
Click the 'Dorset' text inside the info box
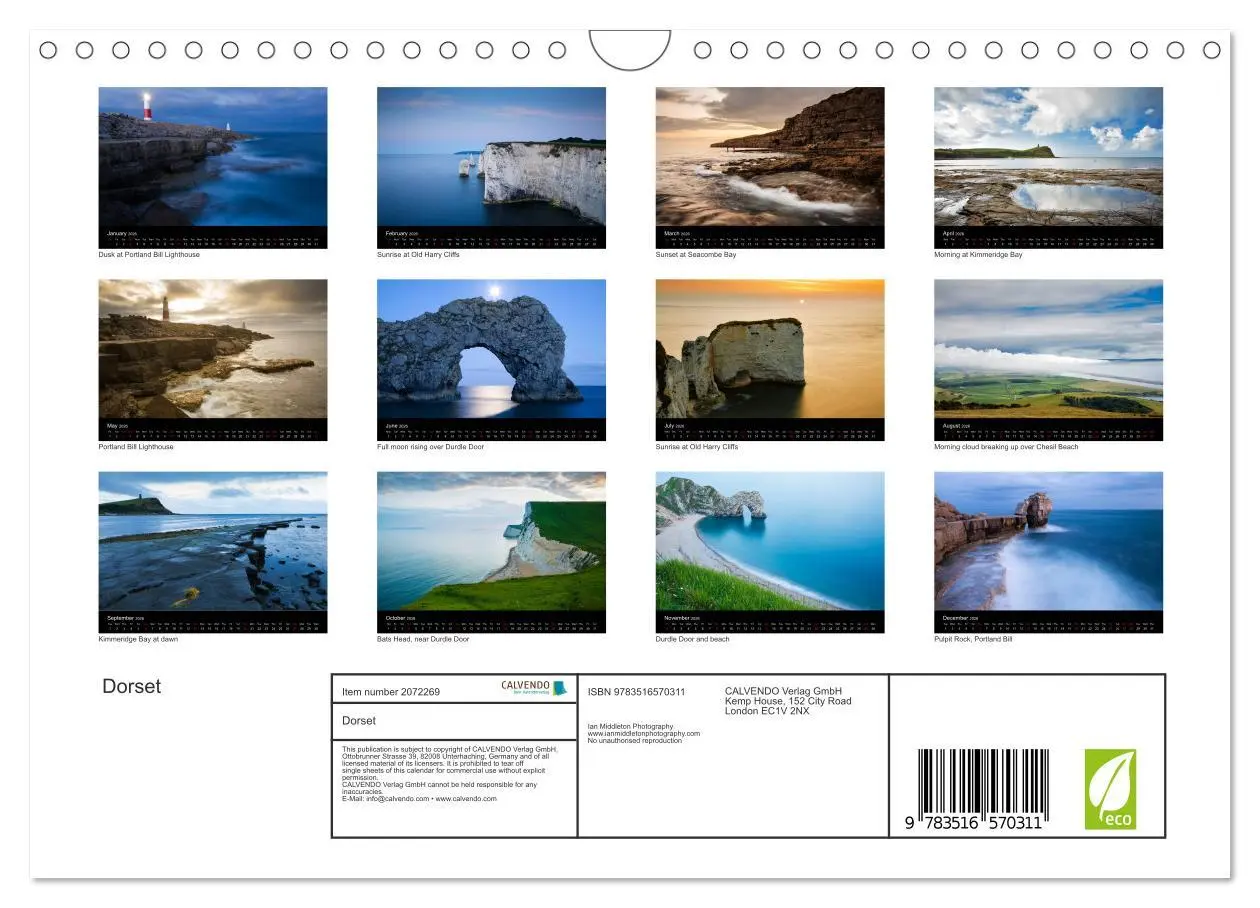[x=359, y=721]
